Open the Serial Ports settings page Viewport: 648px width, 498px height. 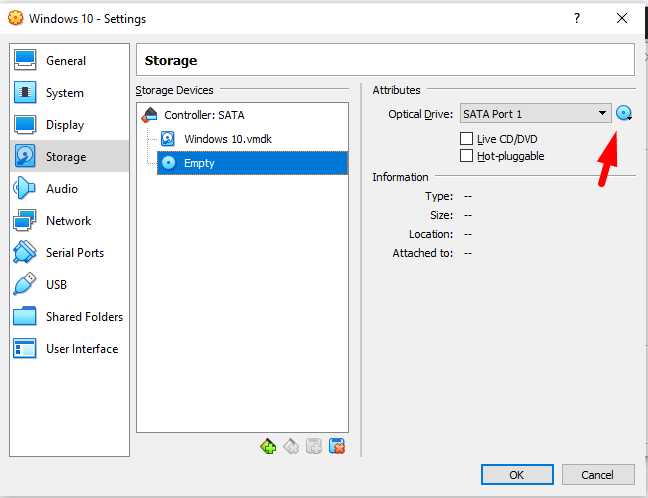[74, 253]
